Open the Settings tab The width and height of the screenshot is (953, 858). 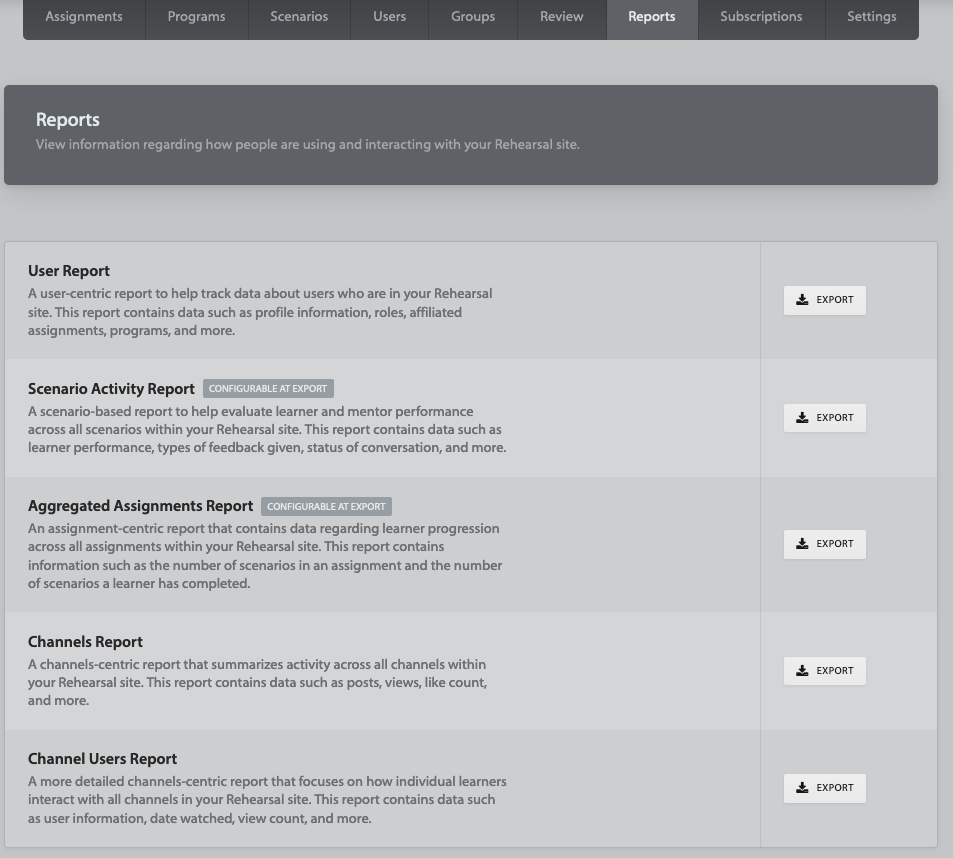point(871,17)
